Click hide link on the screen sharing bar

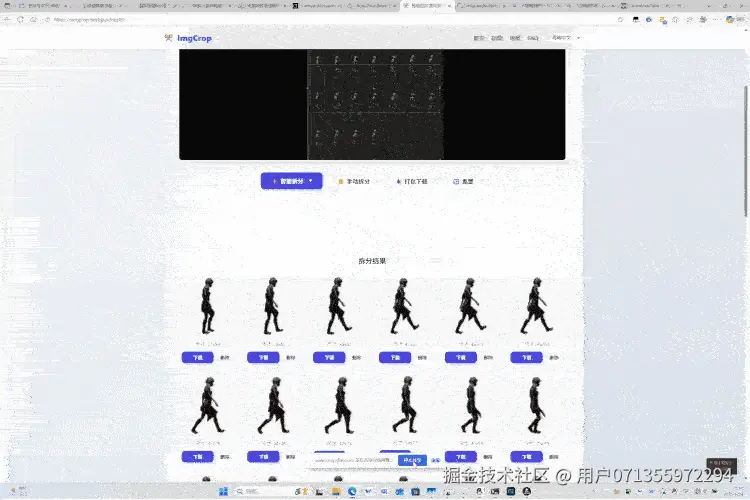click(436, 460)
